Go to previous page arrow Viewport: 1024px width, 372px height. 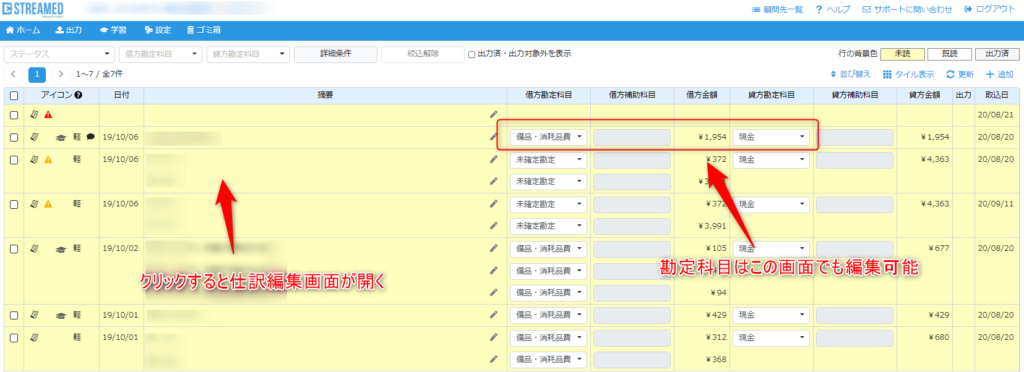click(x=12, y=74)
